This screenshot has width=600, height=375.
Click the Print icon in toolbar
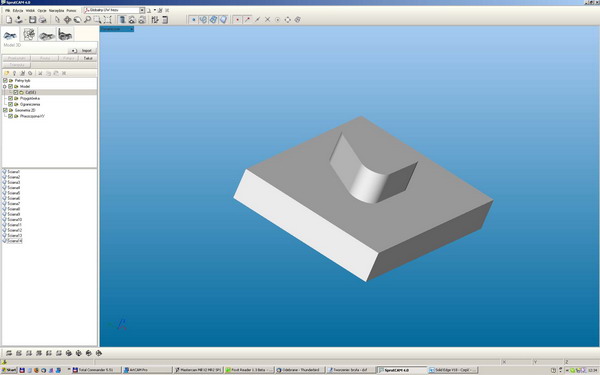(x=42, y=20)
